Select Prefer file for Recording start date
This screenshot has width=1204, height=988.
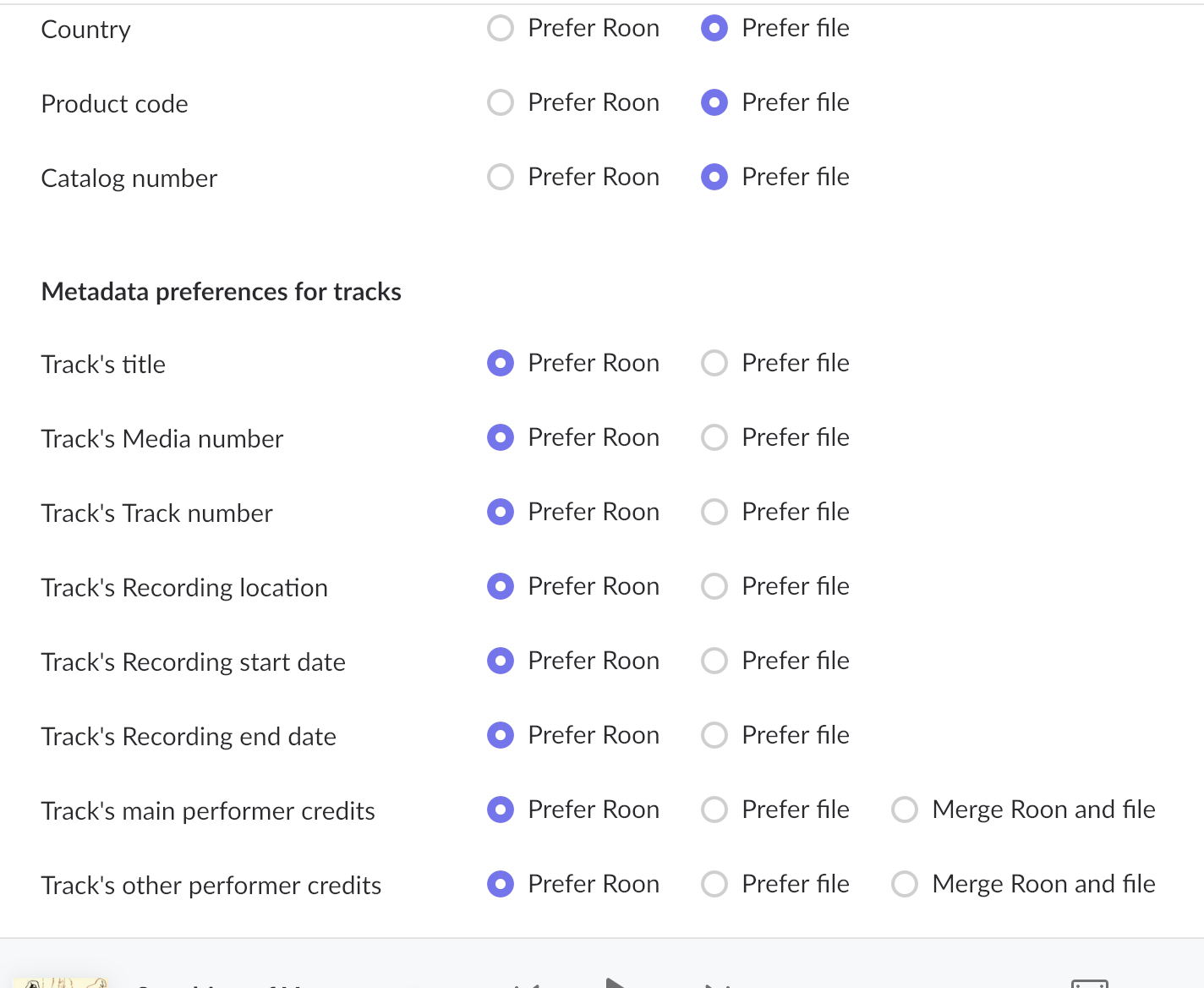(x=714, y=661)
